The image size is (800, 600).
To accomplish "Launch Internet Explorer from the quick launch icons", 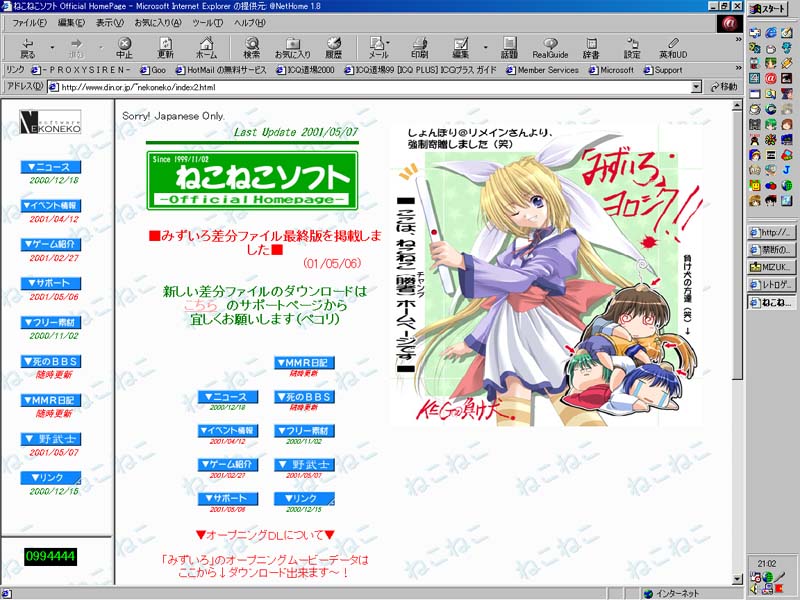I will [x=770, y=33].
